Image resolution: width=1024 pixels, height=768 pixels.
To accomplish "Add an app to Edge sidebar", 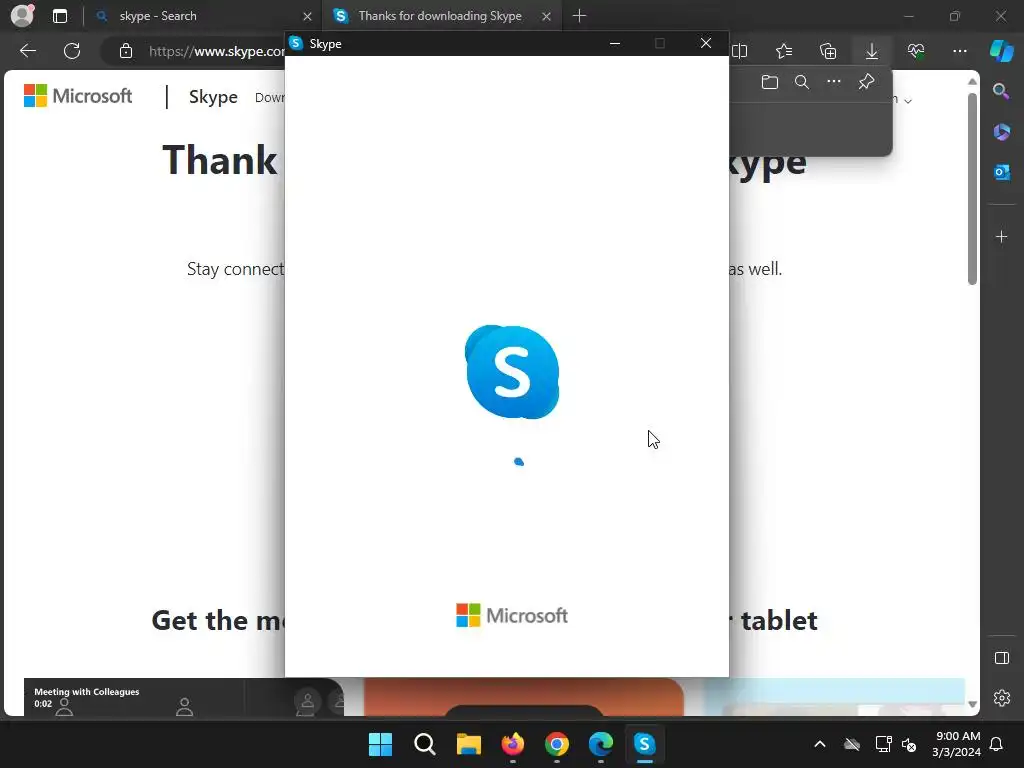I will (x=1002, y=236).
